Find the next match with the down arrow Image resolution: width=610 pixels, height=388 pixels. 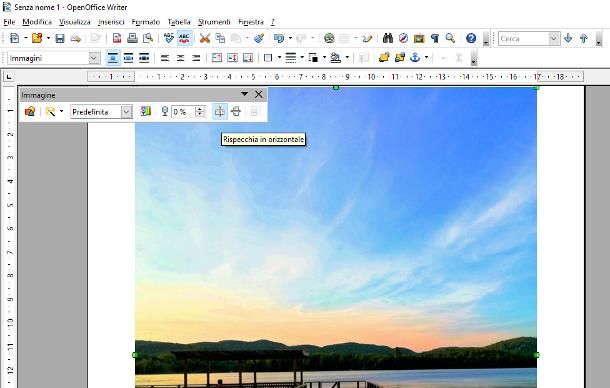coord(568,38)
